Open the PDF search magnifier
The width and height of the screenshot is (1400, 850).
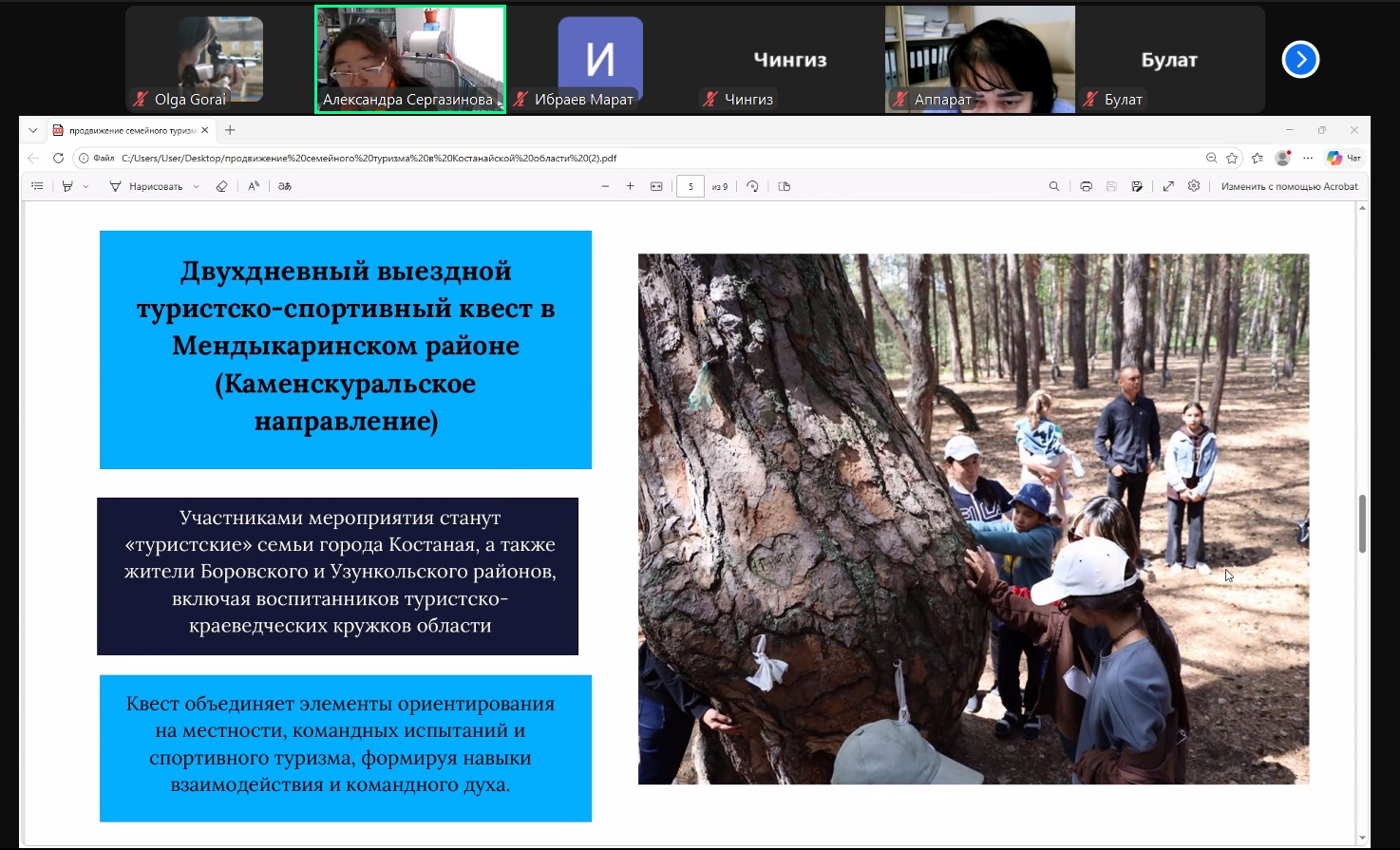(x=1053, y=186)
